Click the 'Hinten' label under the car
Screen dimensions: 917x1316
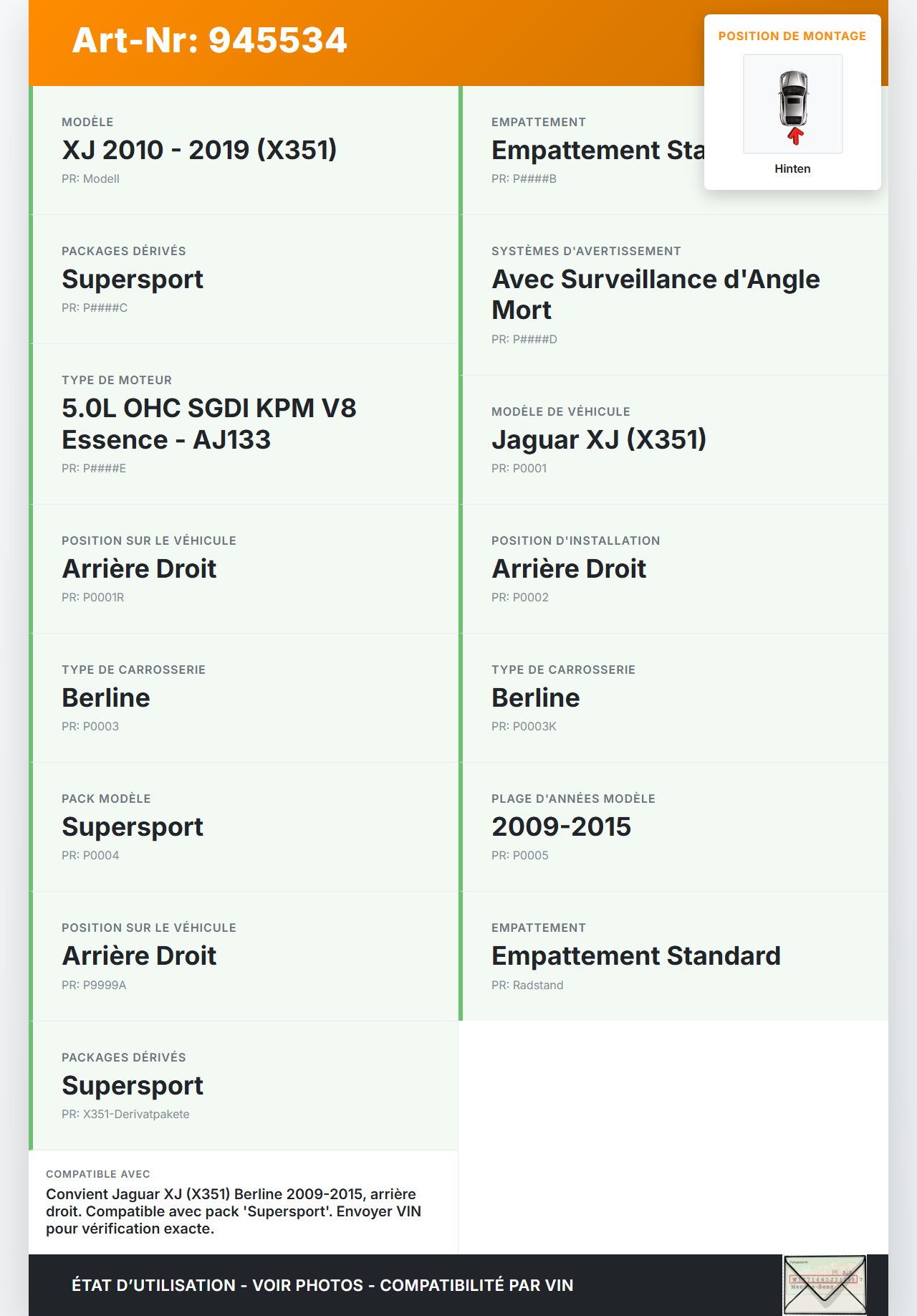792,169
